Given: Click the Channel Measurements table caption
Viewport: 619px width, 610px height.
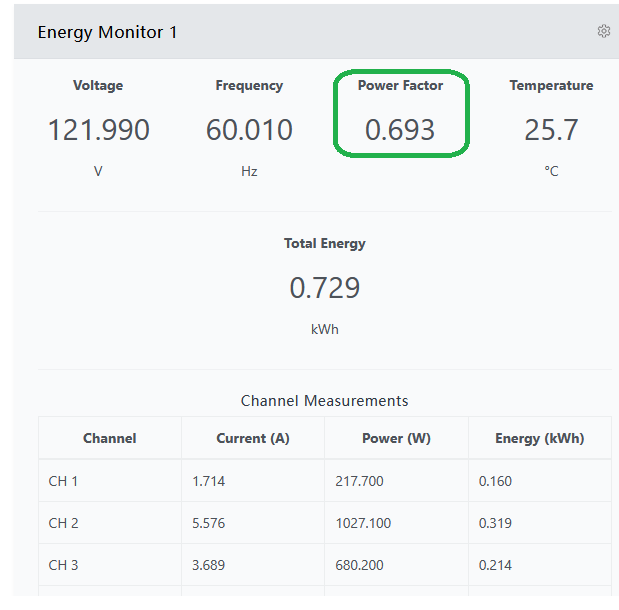Looking at the screenshot, I should coord(324,401).
